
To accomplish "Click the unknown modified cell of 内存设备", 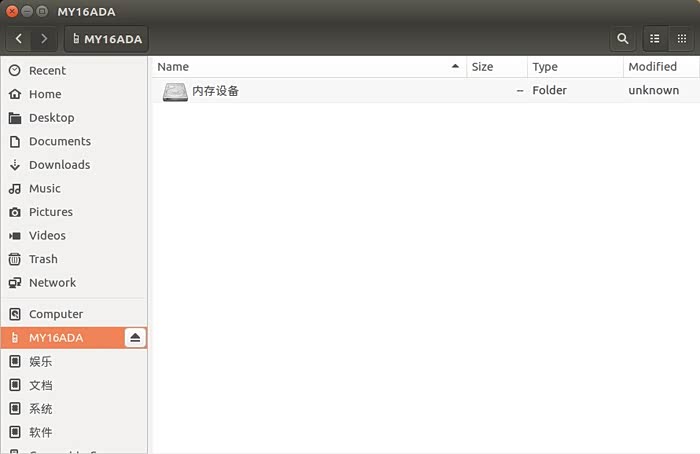I will tap(654, 90).
